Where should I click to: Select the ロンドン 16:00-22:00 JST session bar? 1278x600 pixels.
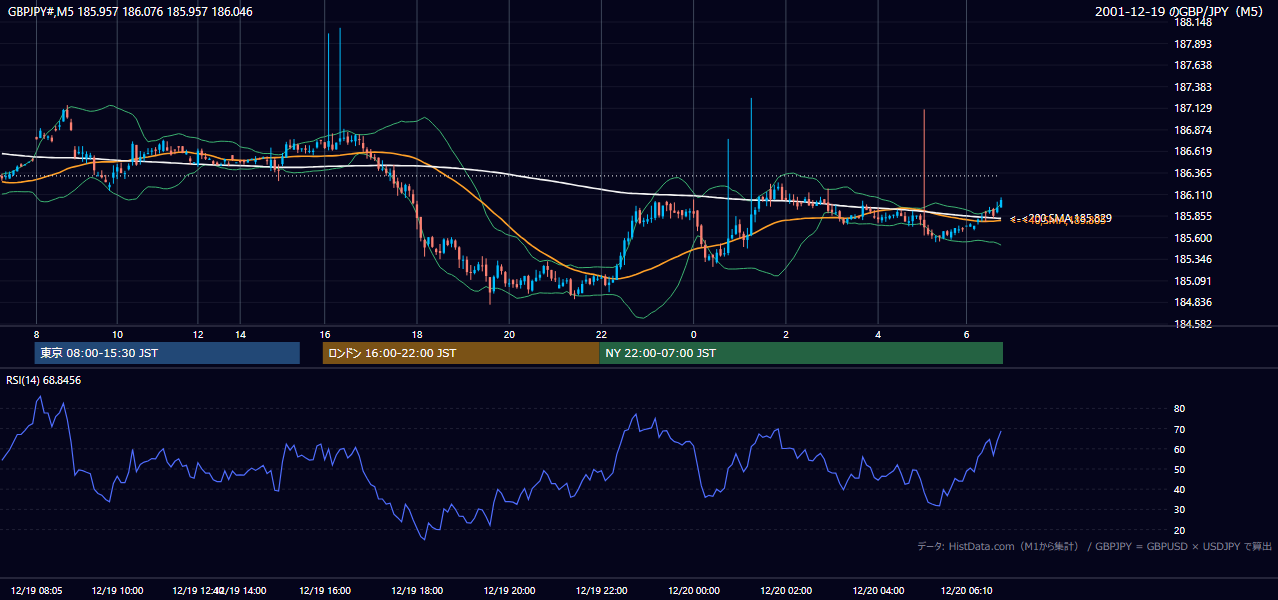tap(461, 353)
